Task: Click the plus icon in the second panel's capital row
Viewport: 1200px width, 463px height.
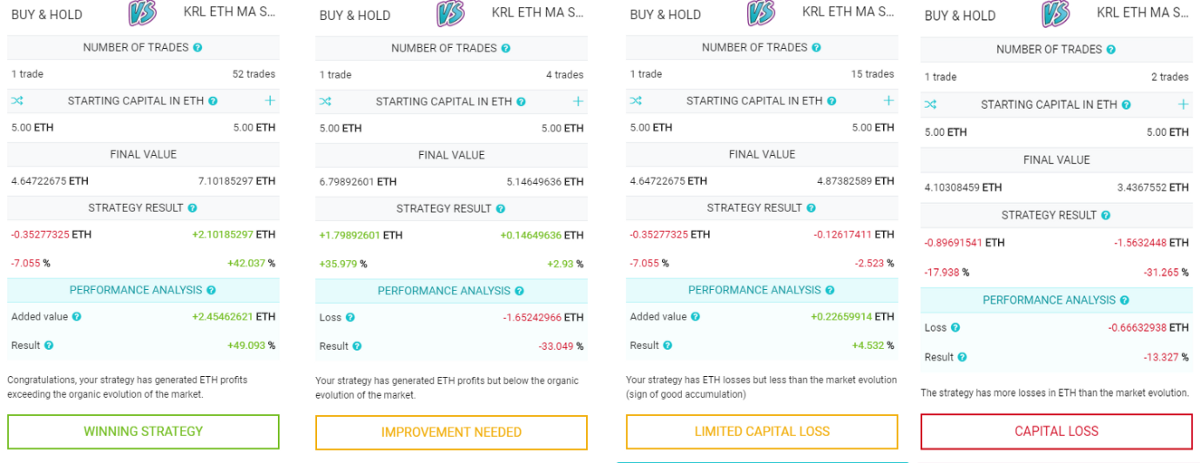Action: click(577, 101)
